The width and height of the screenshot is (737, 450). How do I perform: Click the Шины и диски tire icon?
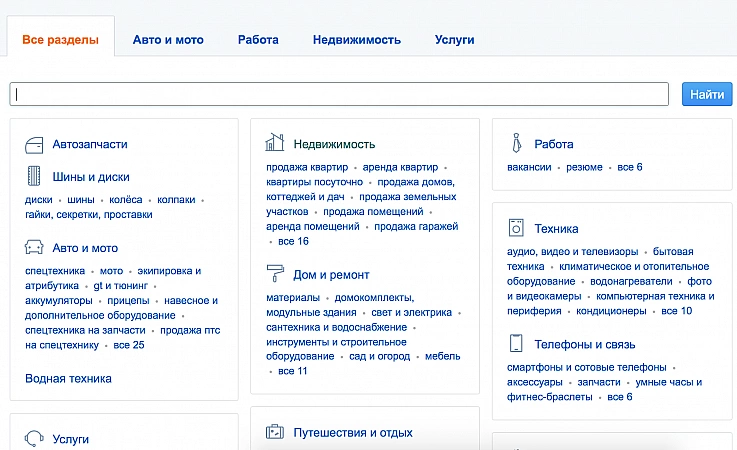pyautogui.click(x=35, y=177)
